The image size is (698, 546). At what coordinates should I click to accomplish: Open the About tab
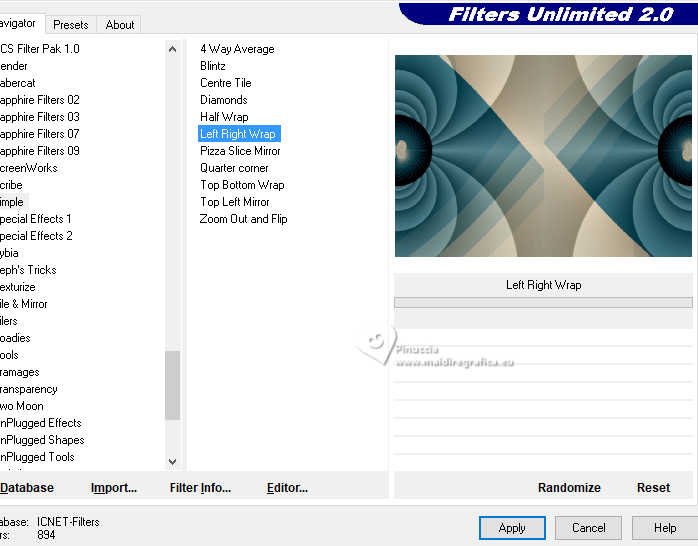pos(119,24)
